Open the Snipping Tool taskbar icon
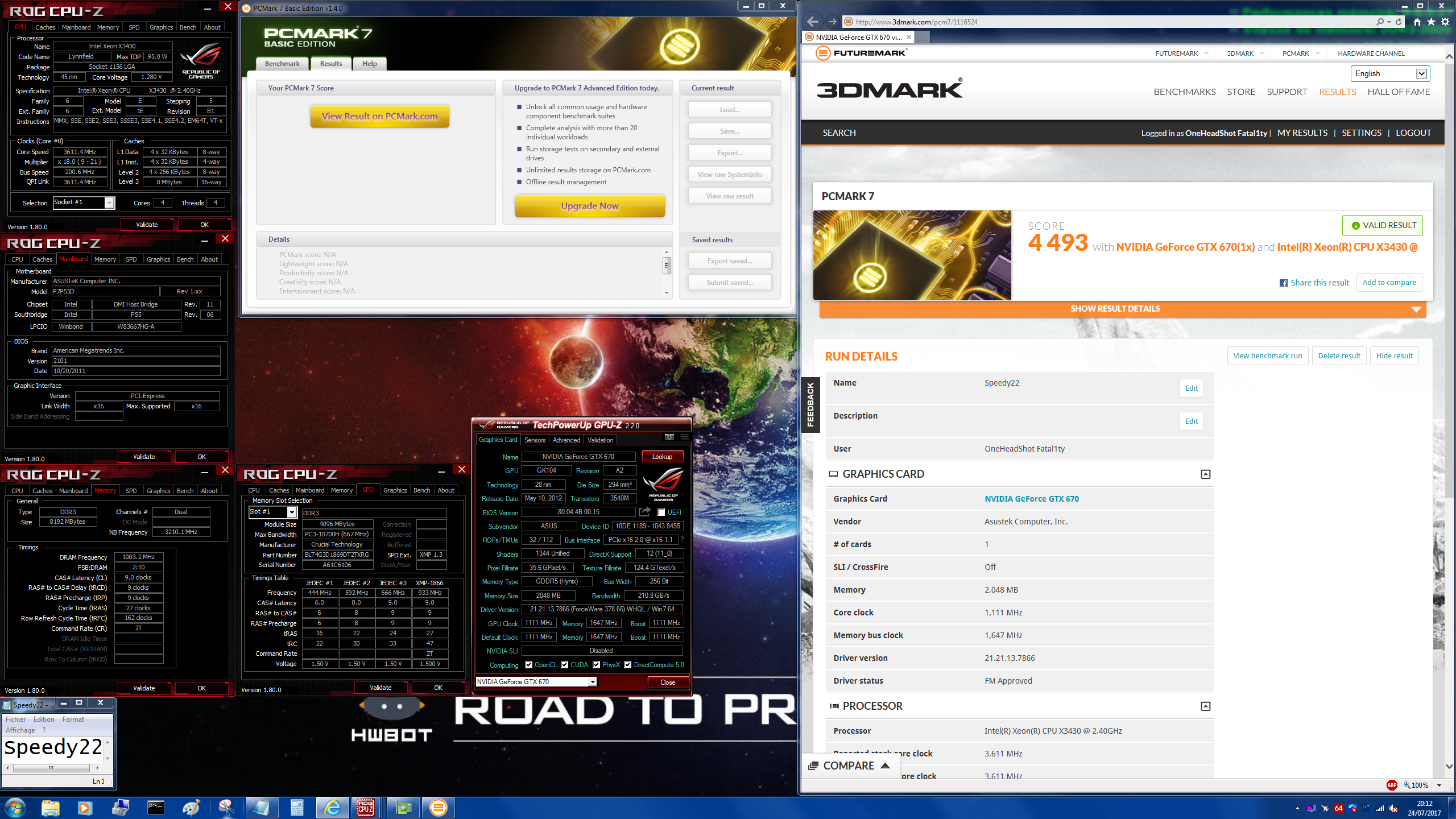 (x=226, y=808)
